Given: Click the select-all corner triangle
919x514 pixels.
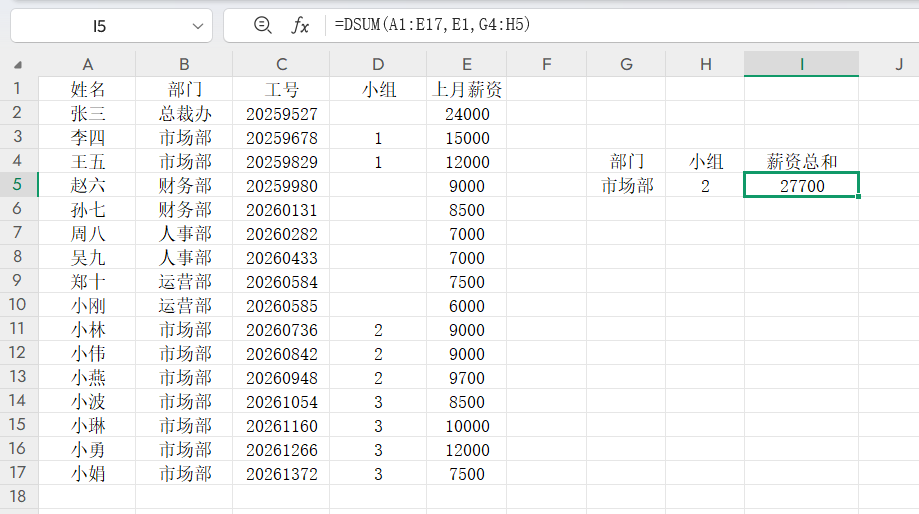Looking at the screenshot, I should point(19,65).
